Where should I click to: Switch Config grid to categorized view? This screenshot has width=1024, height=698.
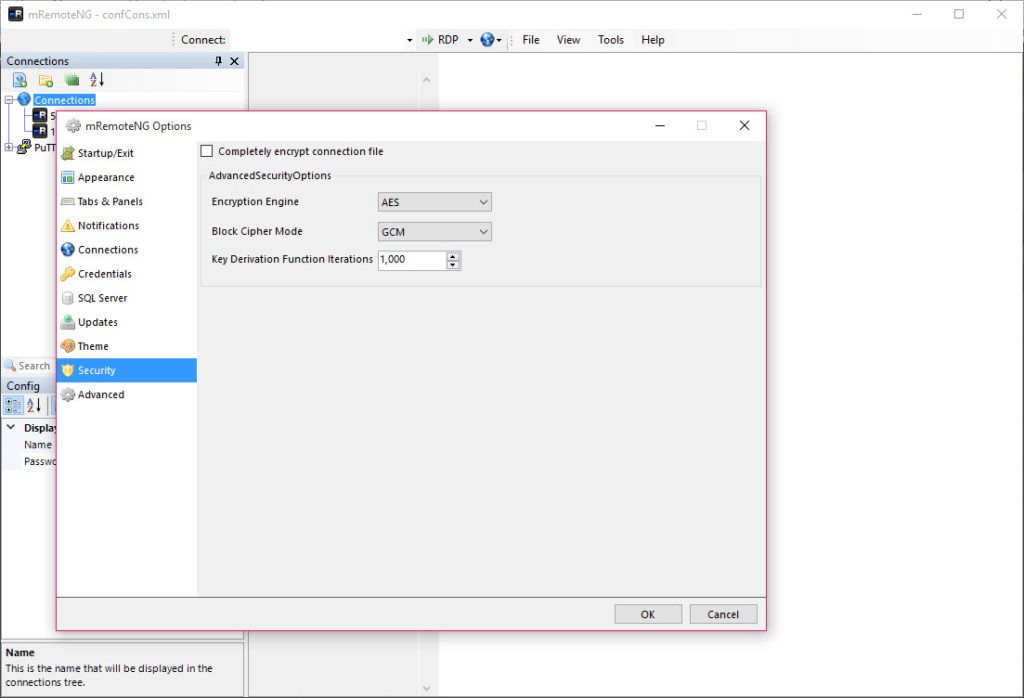click(13, 405)
